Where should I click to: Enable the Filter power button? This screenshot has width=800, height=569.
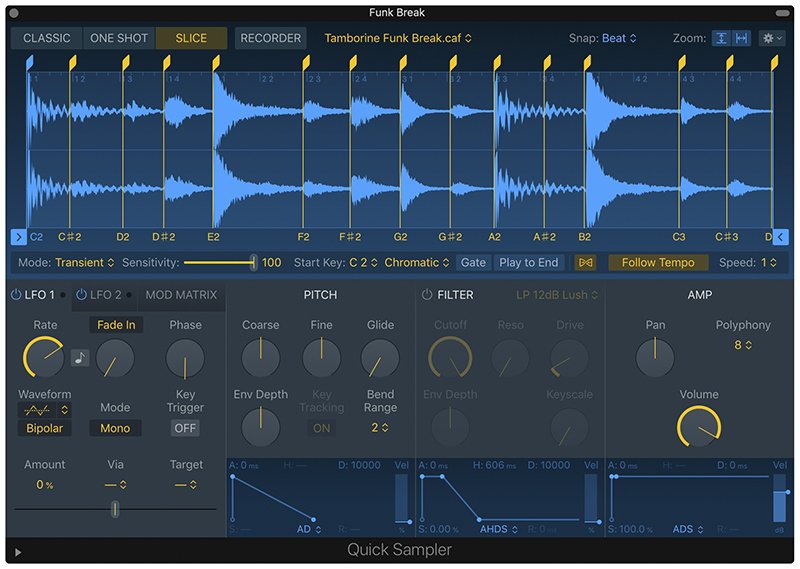pos(427,295)
